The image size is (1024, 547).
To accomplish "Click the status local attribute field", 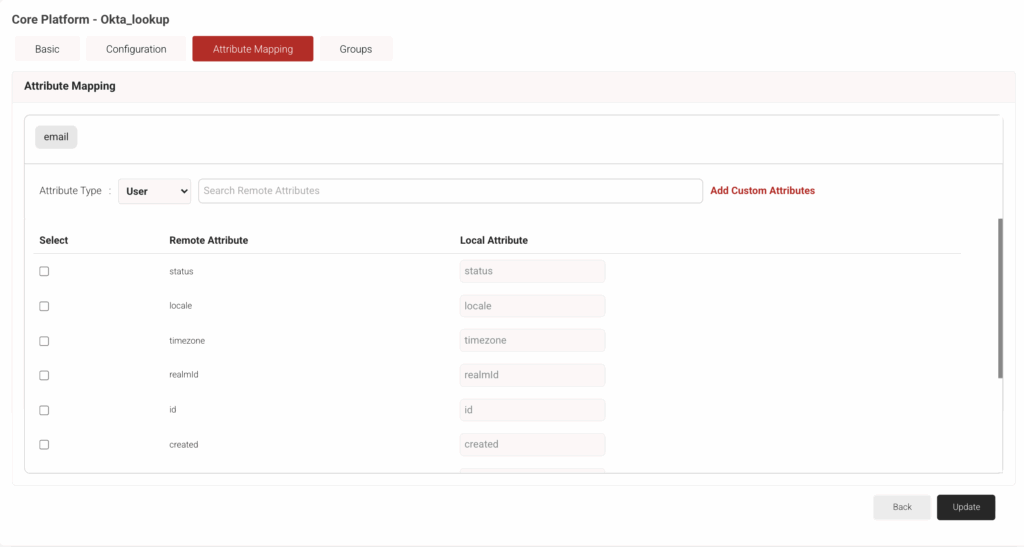I will (x=532, y=271).
